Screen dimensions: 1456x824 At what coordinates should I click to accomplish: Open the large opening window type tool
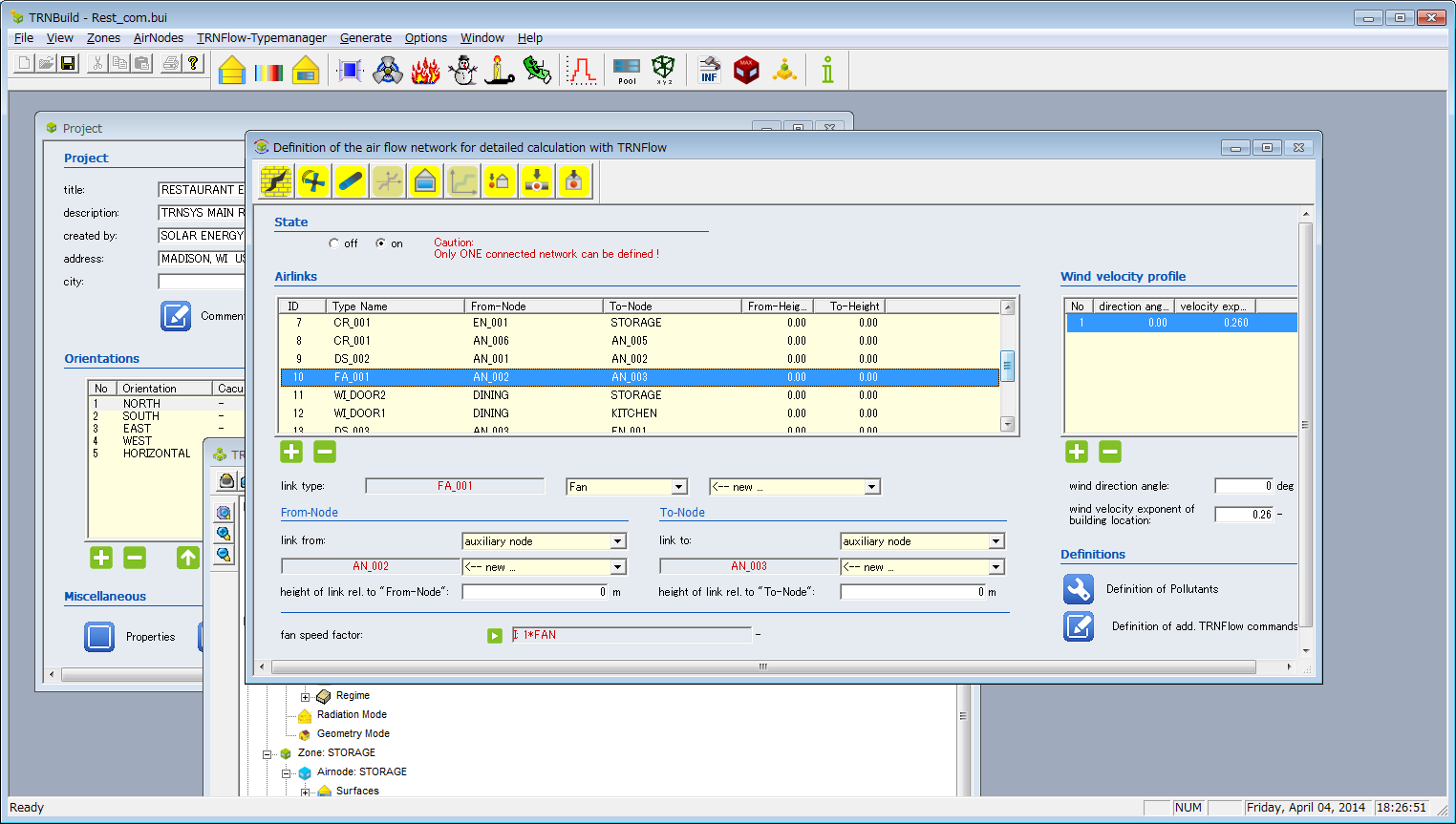pos(425,180)
